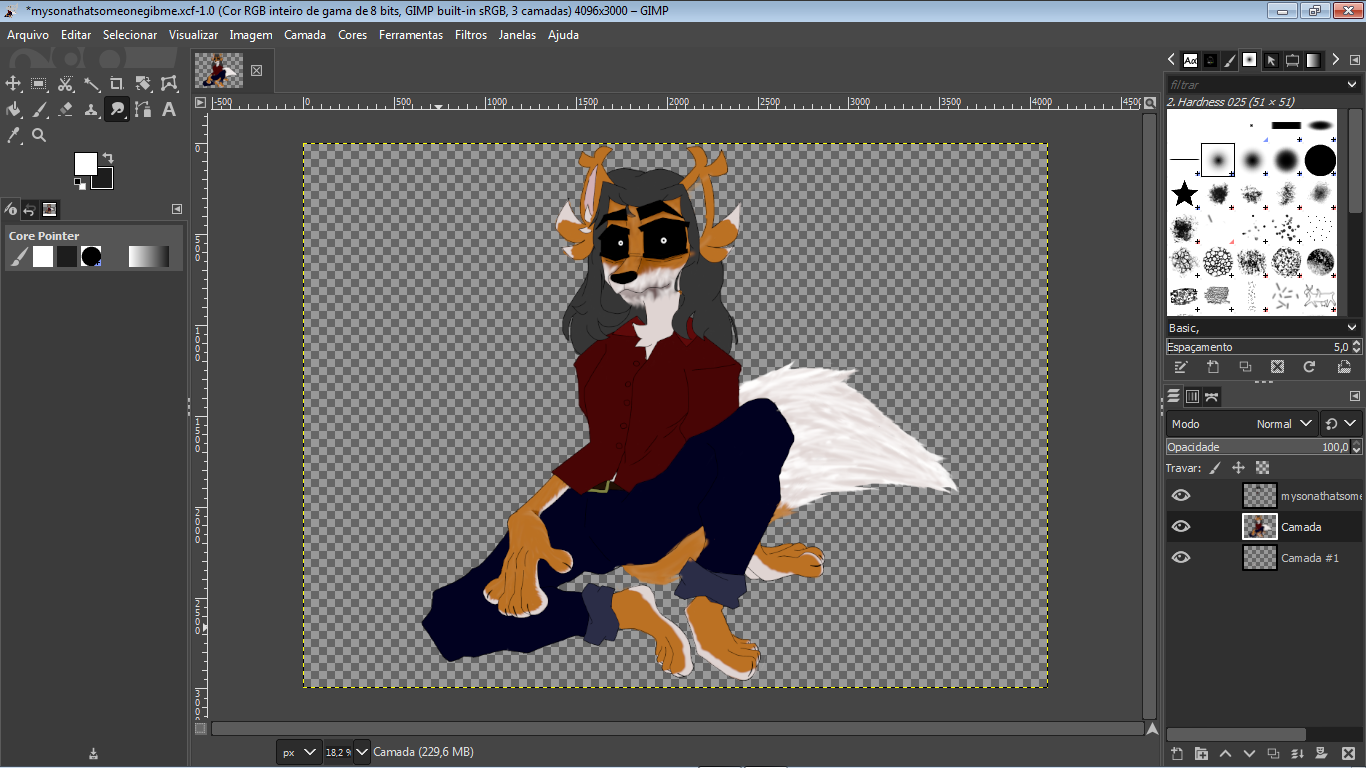Choose the Eraser tool

66,110
